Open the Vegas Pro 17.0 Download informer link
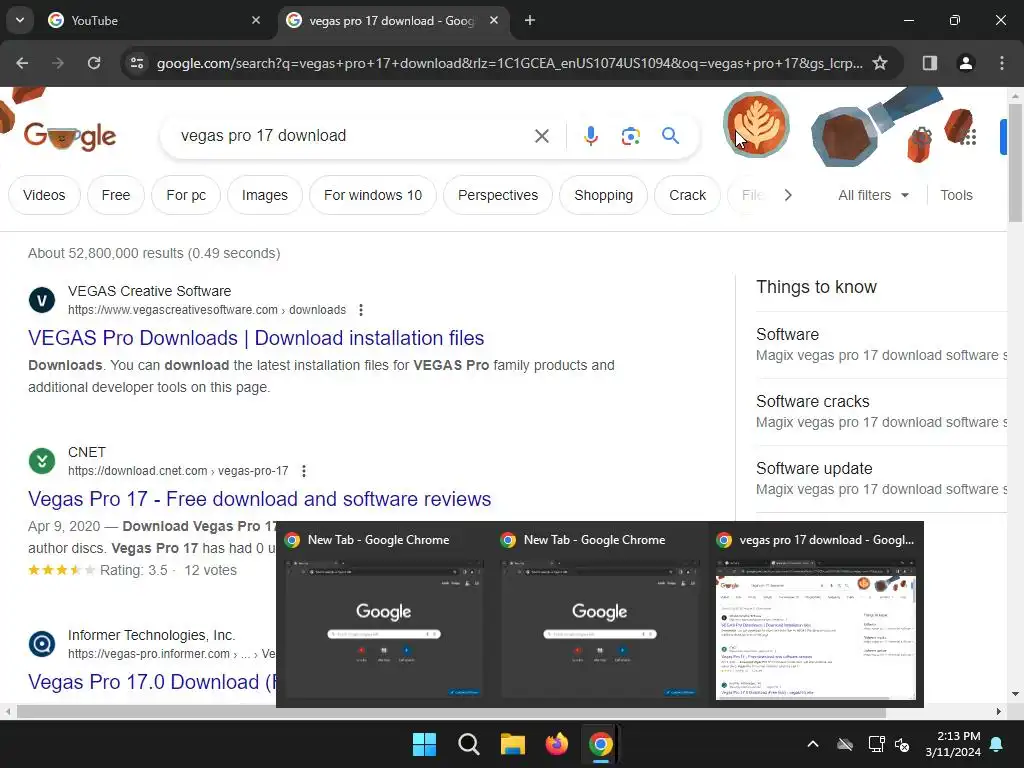 point(152,682)
